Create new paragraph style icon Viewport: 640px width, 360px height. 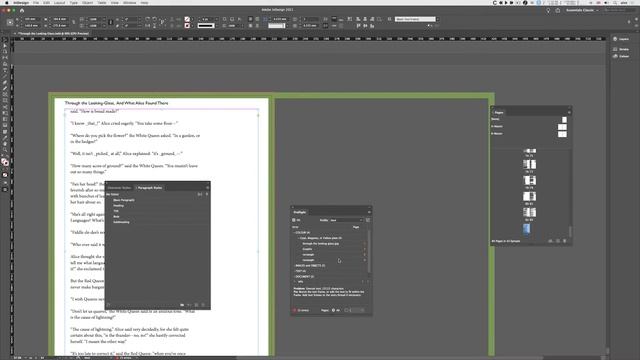(196, 305)
